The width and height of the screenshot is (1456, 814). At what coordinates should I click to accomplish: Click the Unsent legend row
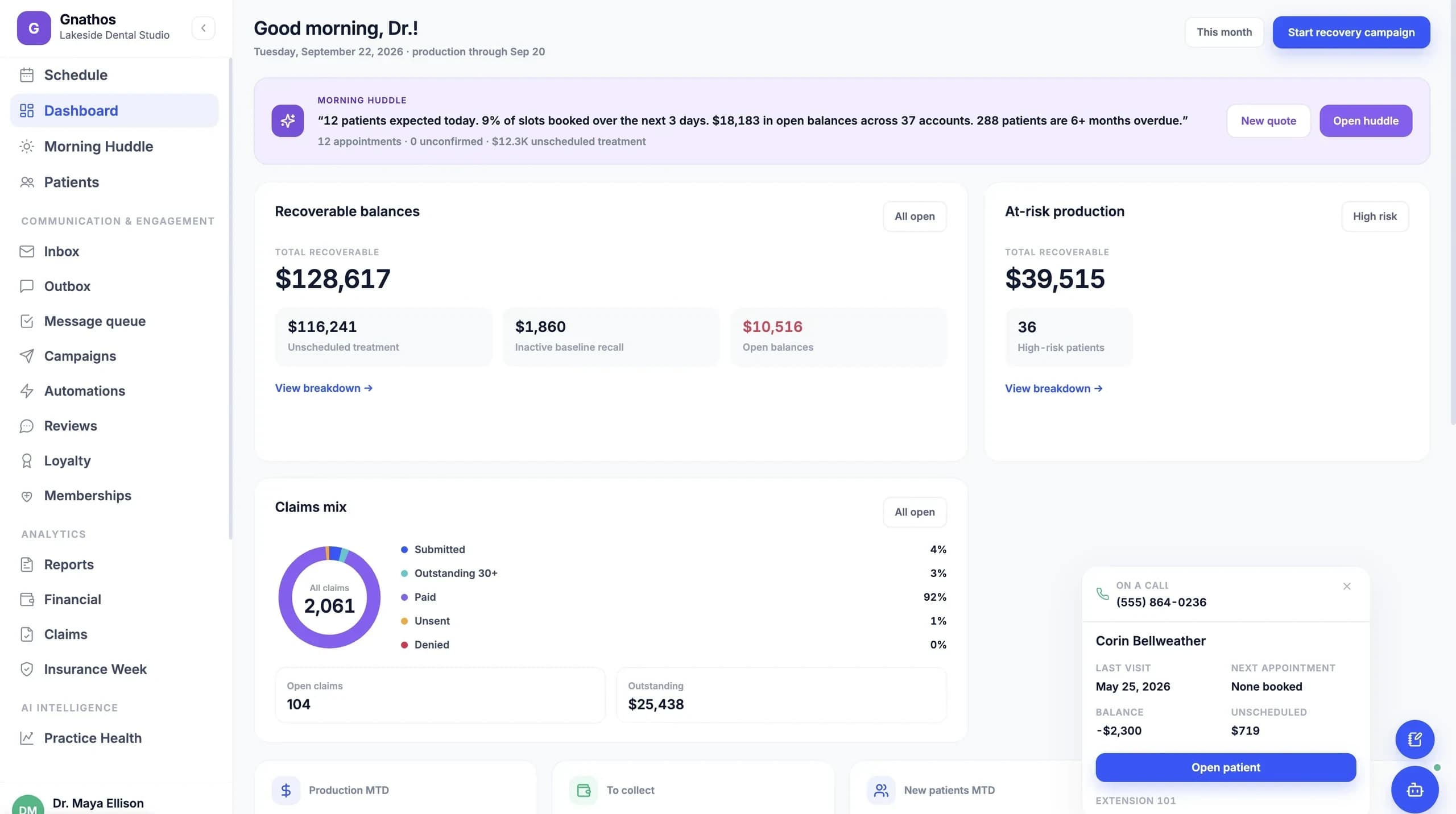point(673,621)
